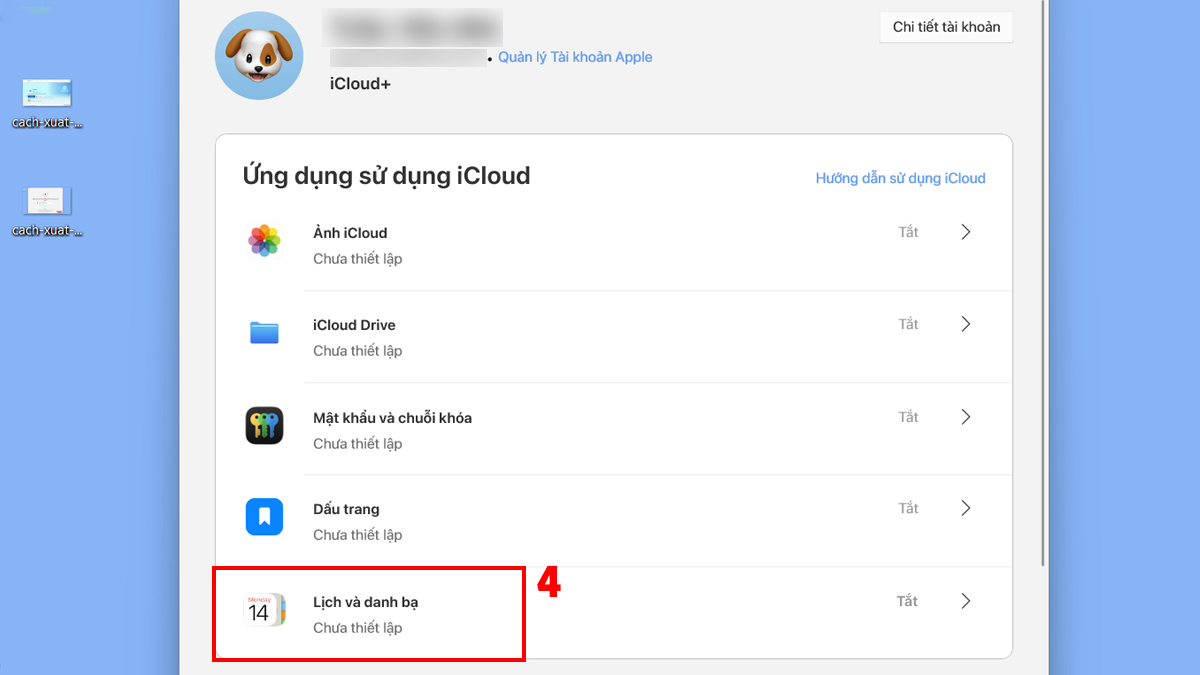Screen dimensions: 1200x675
Task: Expand the iCloud Drive row chevron
Action: (x=966, y=324)
